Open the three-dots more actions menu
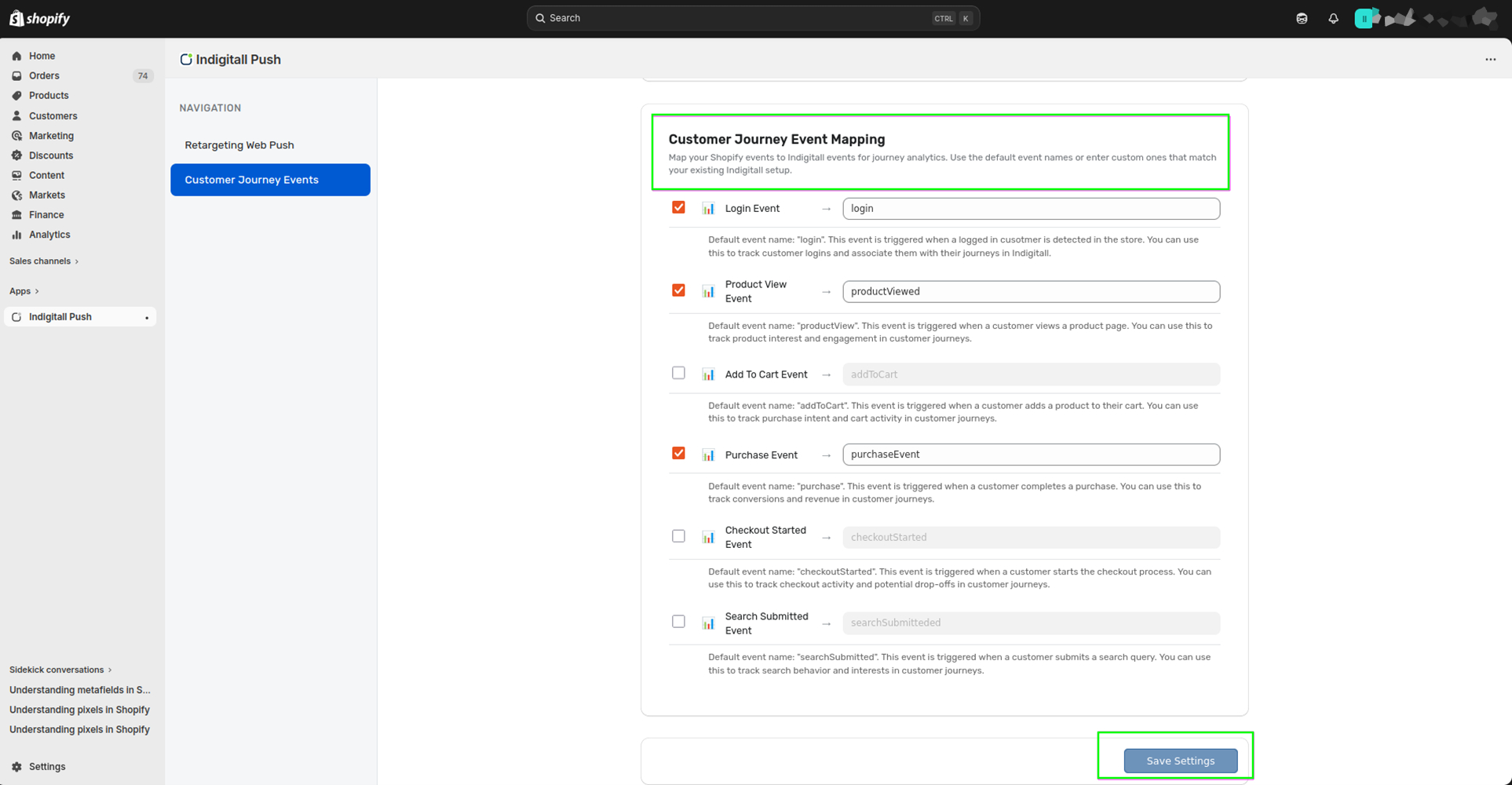This screenshot has width=1512, height=785. tap(1490, 60)
